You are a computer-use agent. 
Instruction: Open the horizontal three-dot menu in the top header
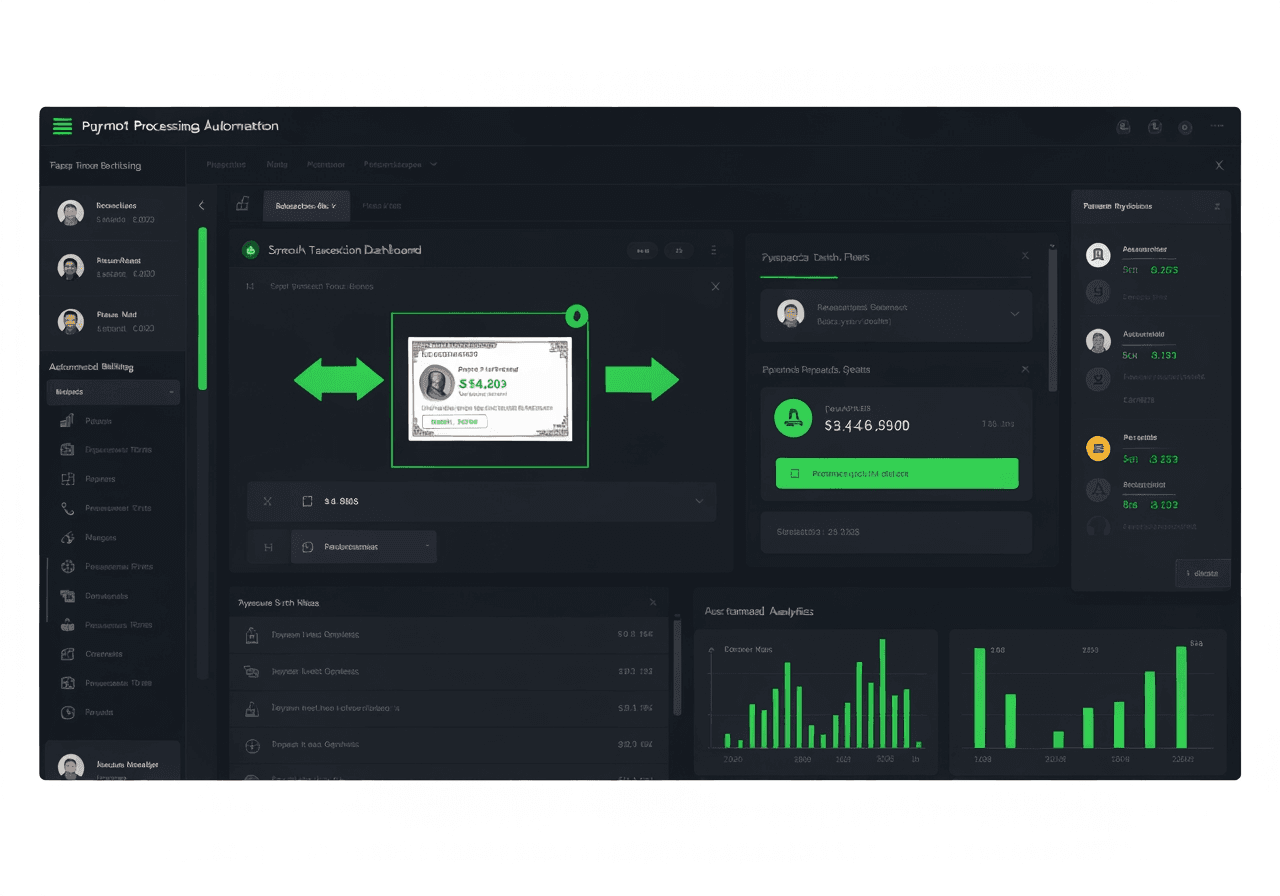coord(1217,126)
